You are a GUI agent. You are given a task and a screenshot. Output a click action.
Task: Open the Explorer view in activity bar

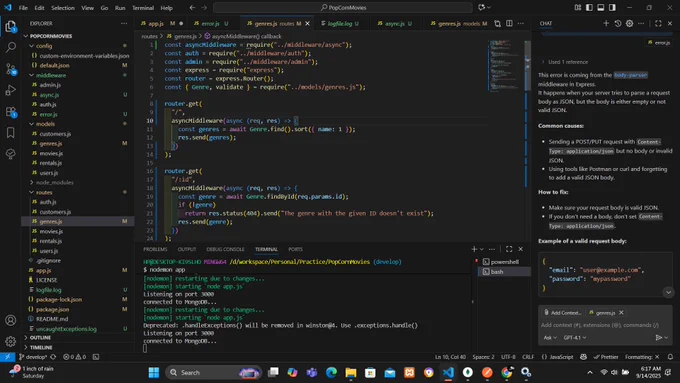pos(10,26)
